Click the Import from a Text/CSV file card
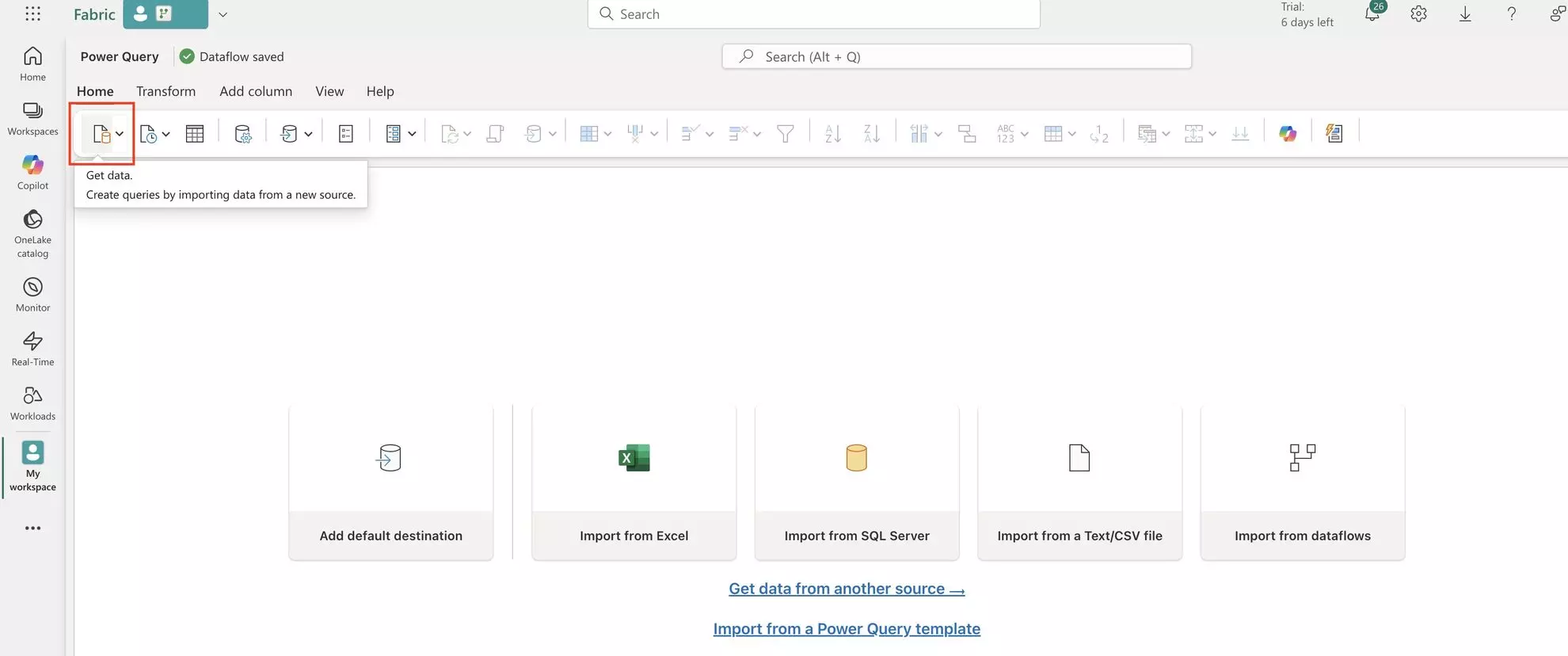Screen dimensions: 1568x656 tap(1079, 482)
